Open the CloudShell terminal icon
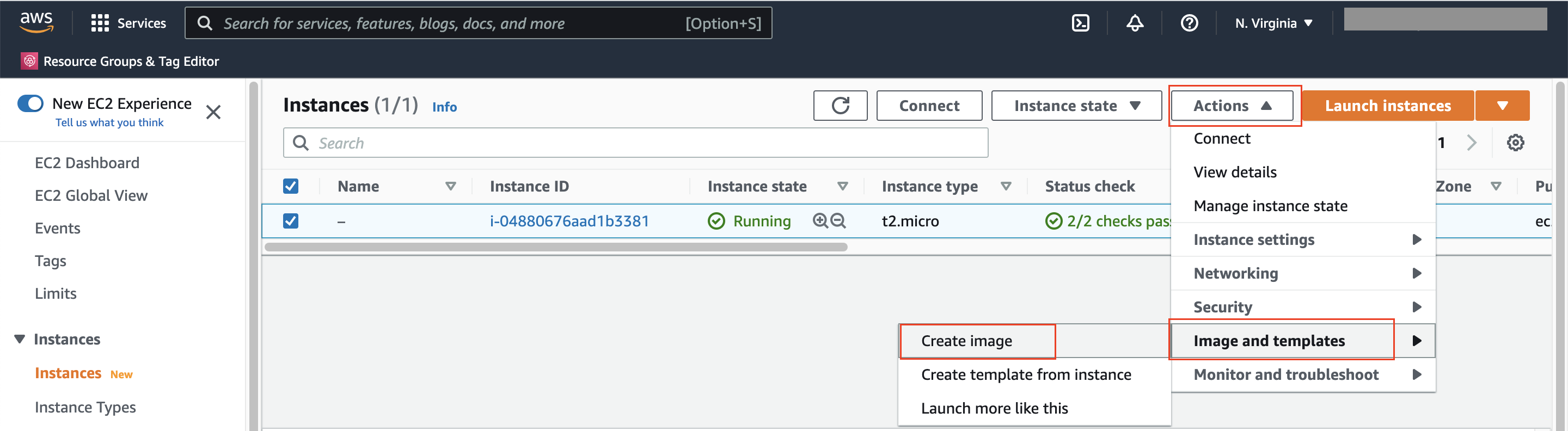The image size is (1568, 431). [1080, 23]
